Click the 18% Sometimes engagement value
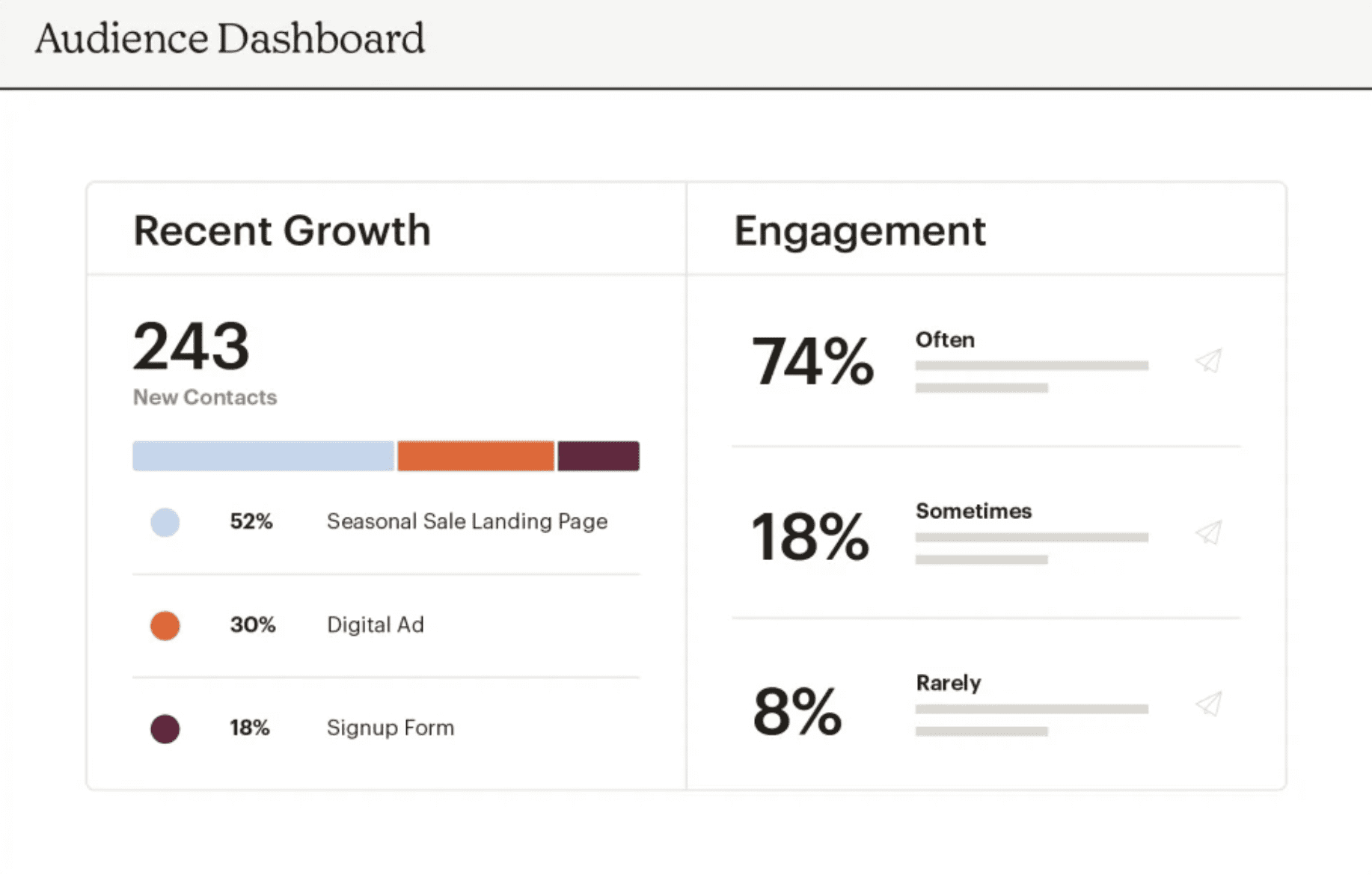1372x875 pixels. [x=810, y=536]
